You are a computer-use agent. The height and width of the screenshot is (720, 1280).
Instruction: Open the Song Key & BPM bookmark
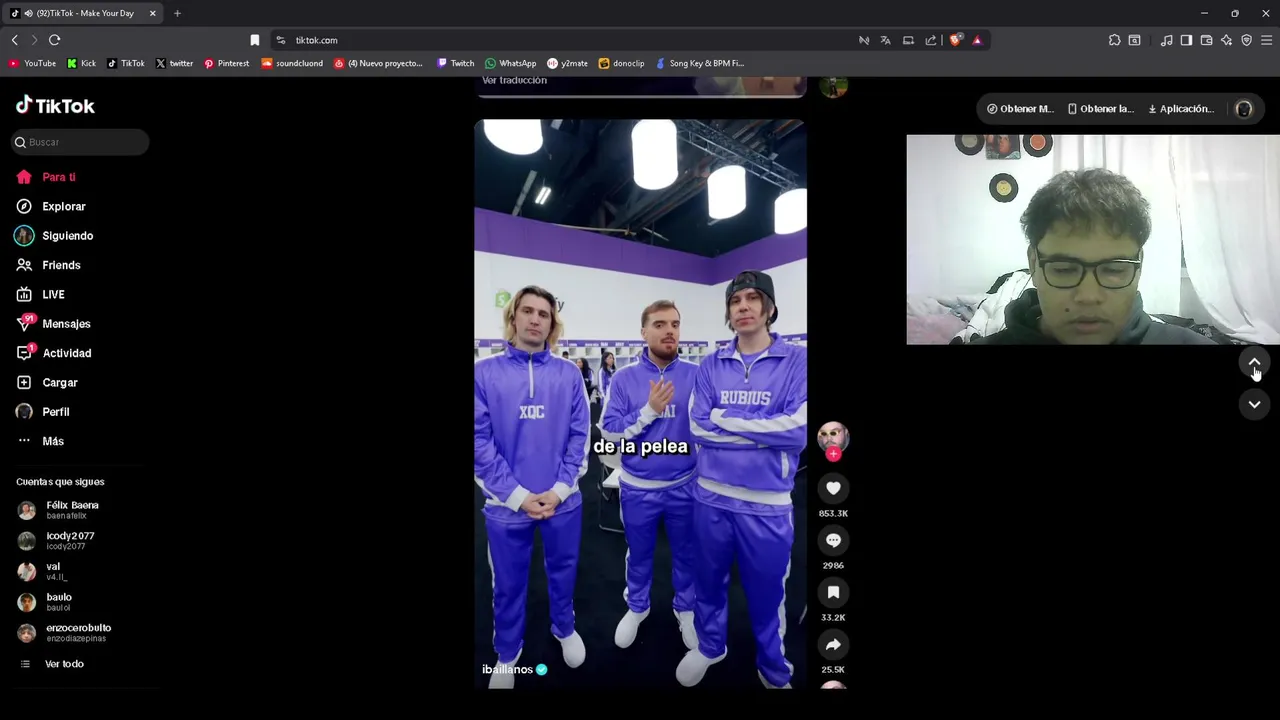[x=699, y=63]
